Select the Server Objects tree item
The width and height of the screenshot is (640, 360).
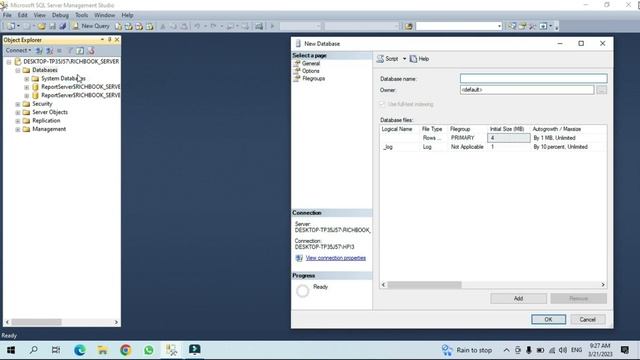(50, 112)
